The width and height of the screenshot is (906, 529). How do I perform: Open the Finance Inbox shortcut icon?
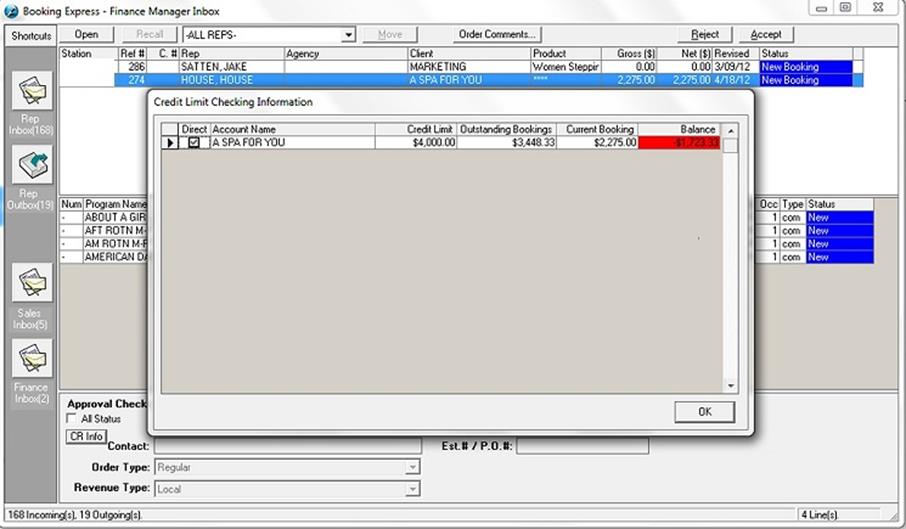30,359
